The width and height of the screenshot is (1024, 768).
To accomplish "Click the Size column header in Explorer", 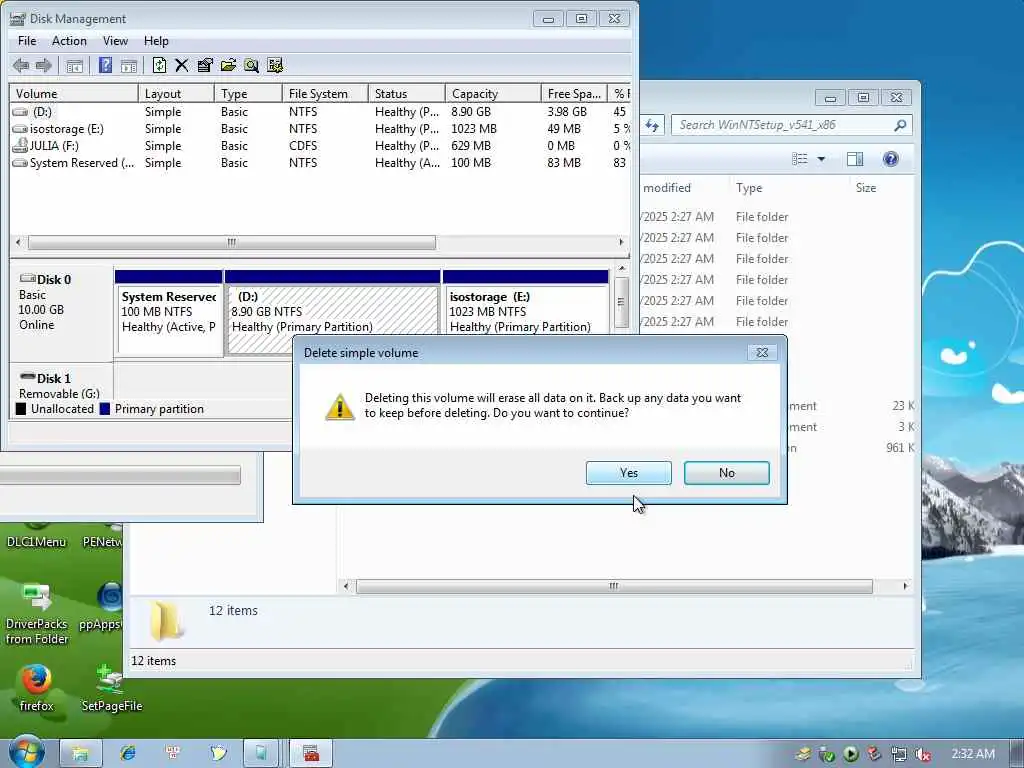I will [866, 187].
